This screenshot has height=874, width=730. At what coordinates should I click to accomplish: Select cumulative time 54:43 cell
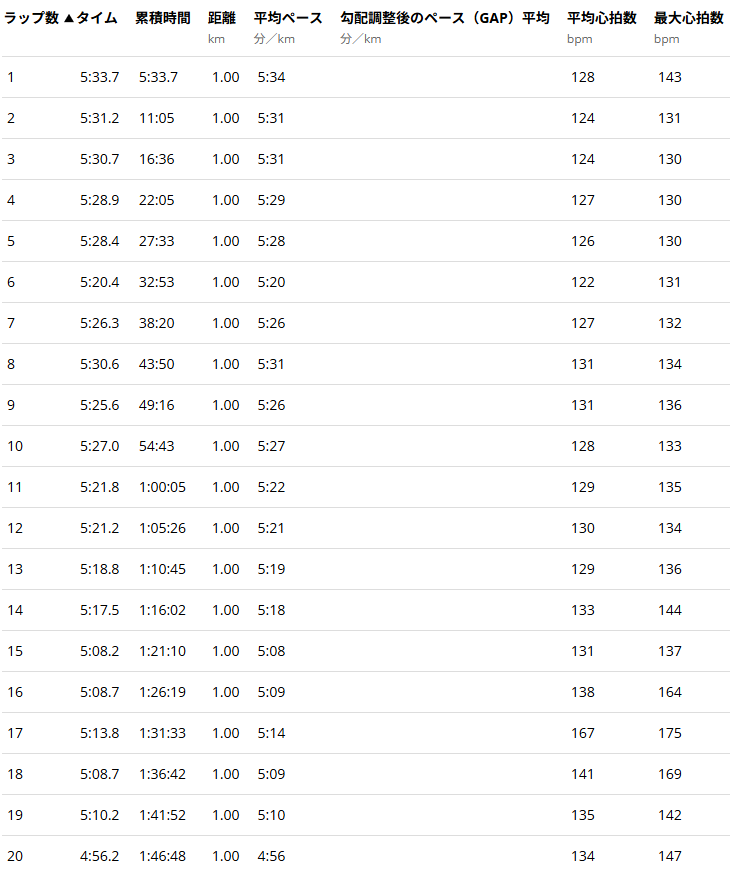click(x=157, y=446)
